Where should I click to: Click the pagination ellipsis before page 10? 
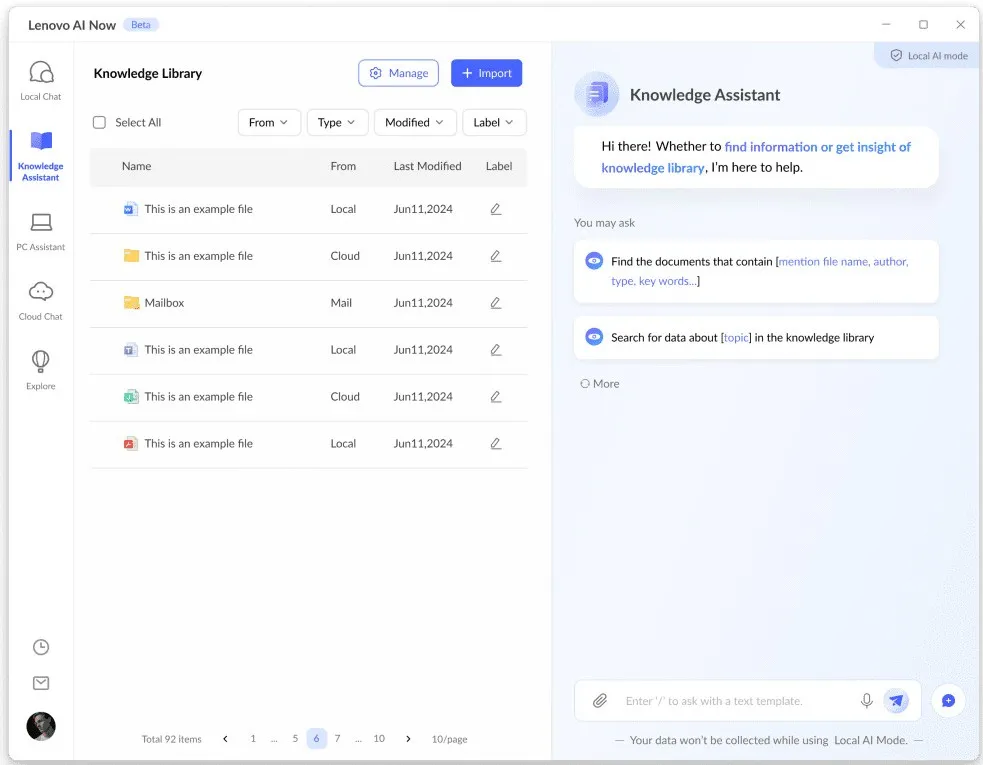[x=358, y=740]
